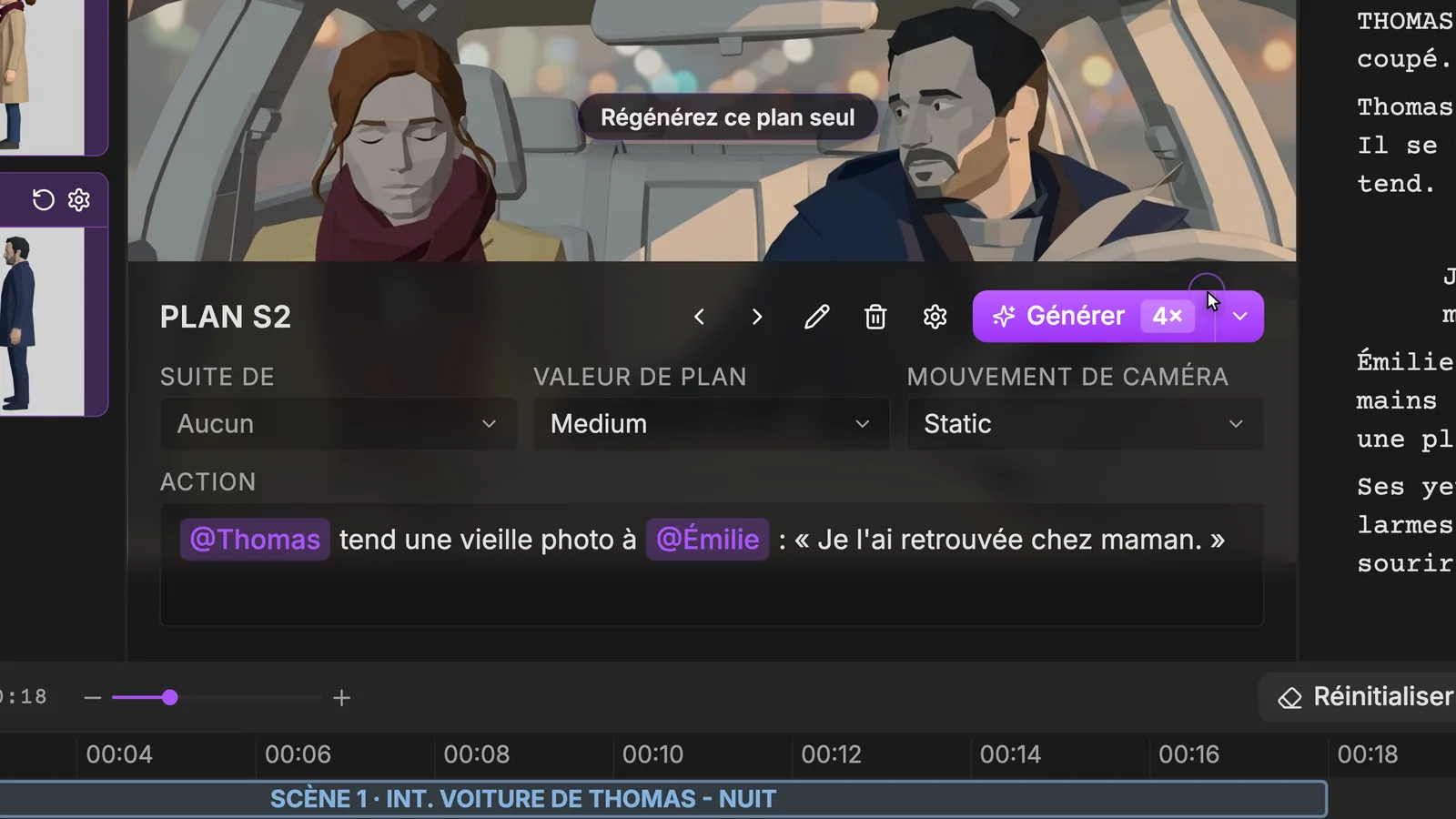Go to the previous plan with left chevron
The height and width of the screenshot is (819, 1456).
[699, 317]
